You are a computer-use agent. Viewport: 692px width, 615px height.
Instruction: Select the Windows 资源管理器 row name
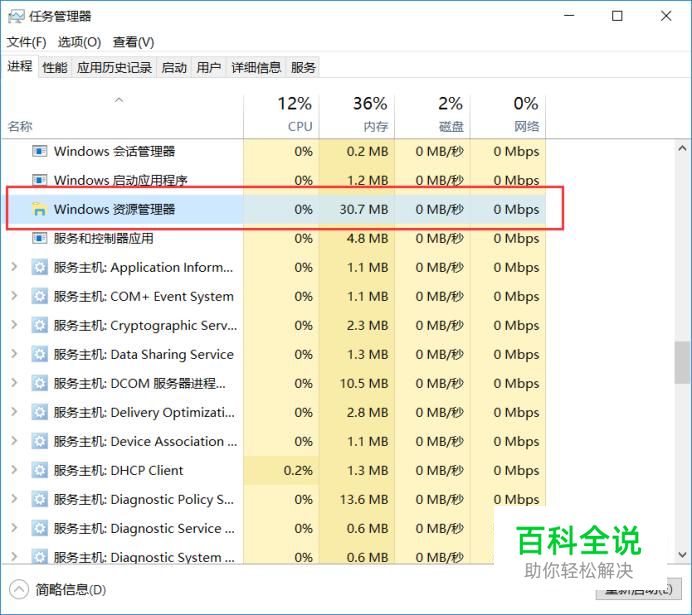[x=114, y=209]
